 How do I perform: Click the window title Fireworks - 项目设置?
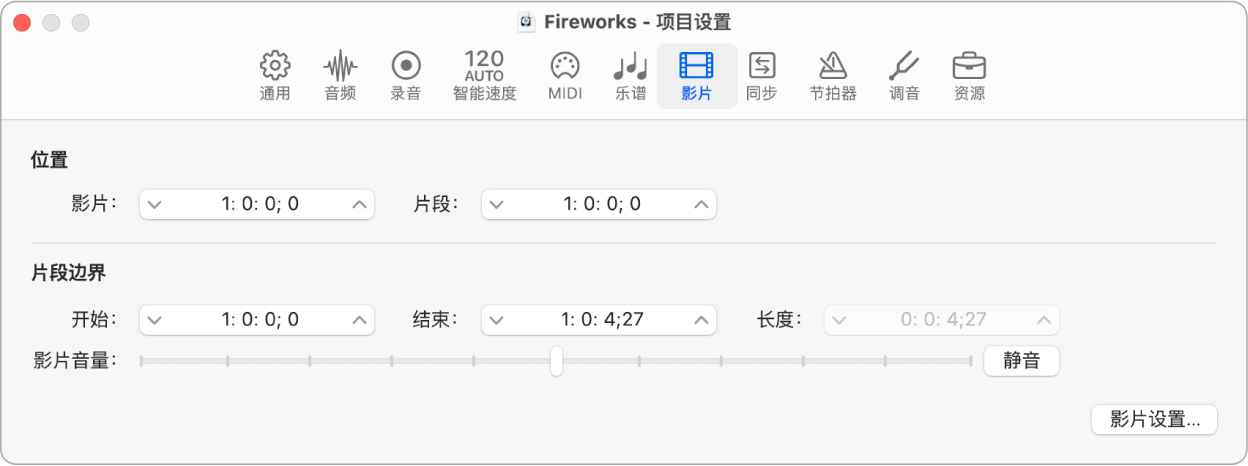click(637, 22)
